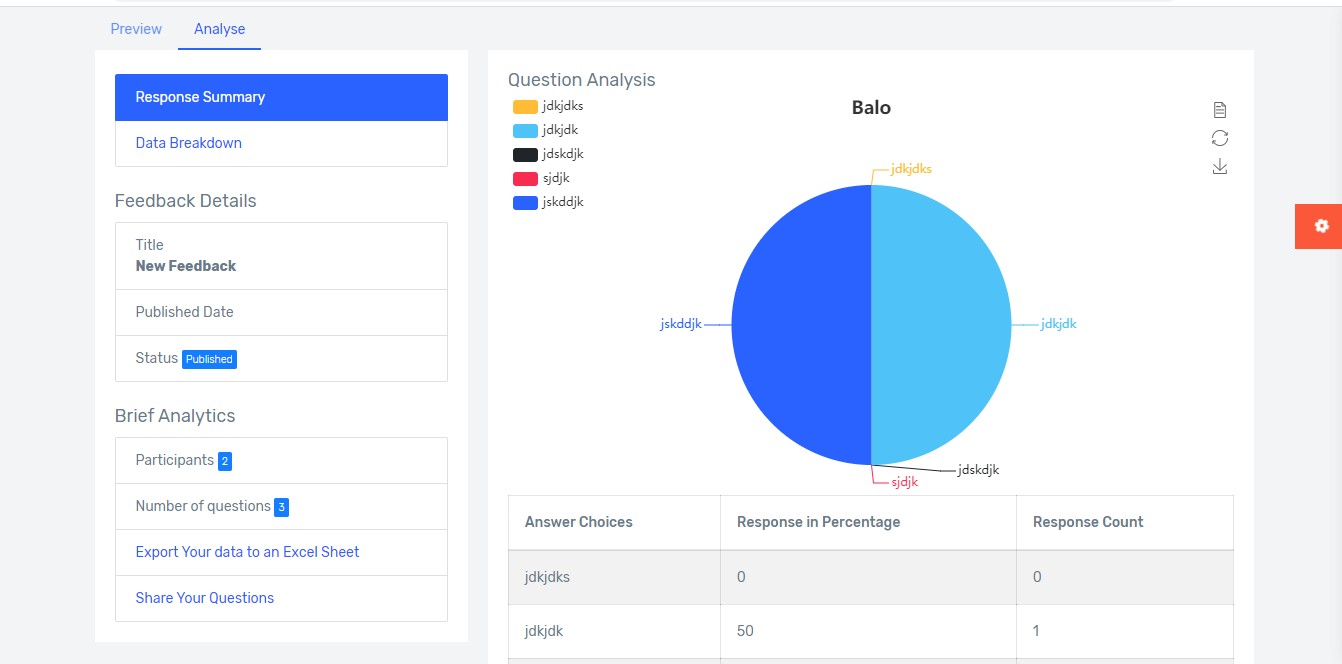Screen dimensions: 1342x664
Task: Click the Balo chart title
Action: click(x=871, y=108)
